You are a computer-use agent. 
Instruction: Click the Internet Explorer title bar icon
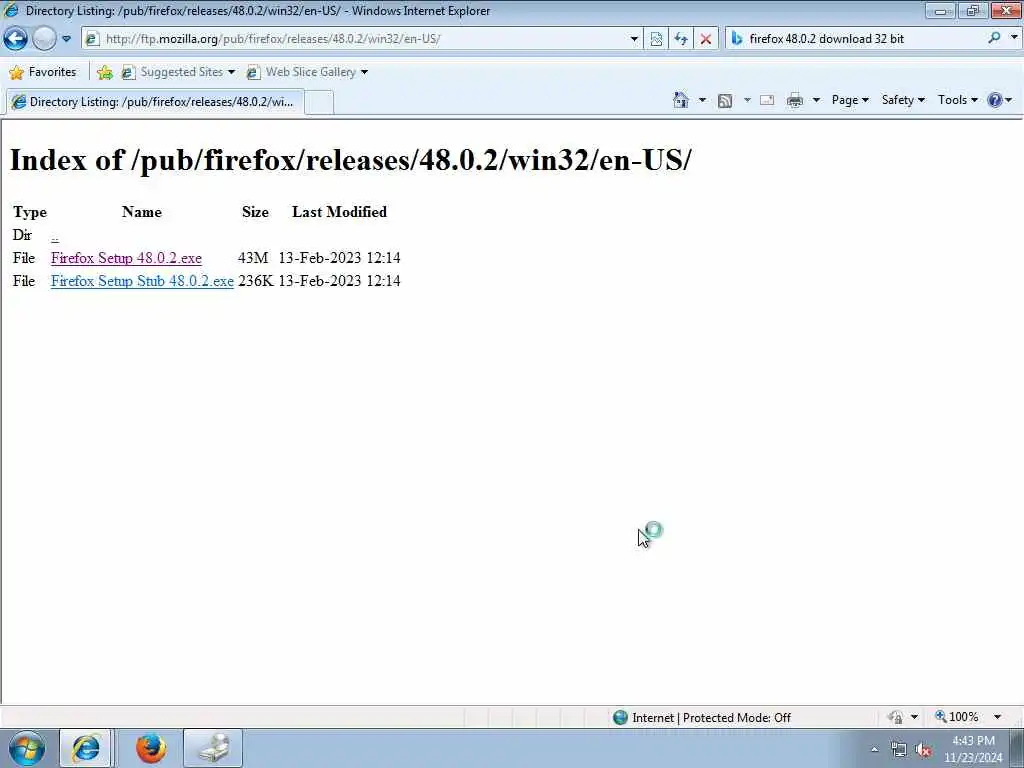click(11, 10)
